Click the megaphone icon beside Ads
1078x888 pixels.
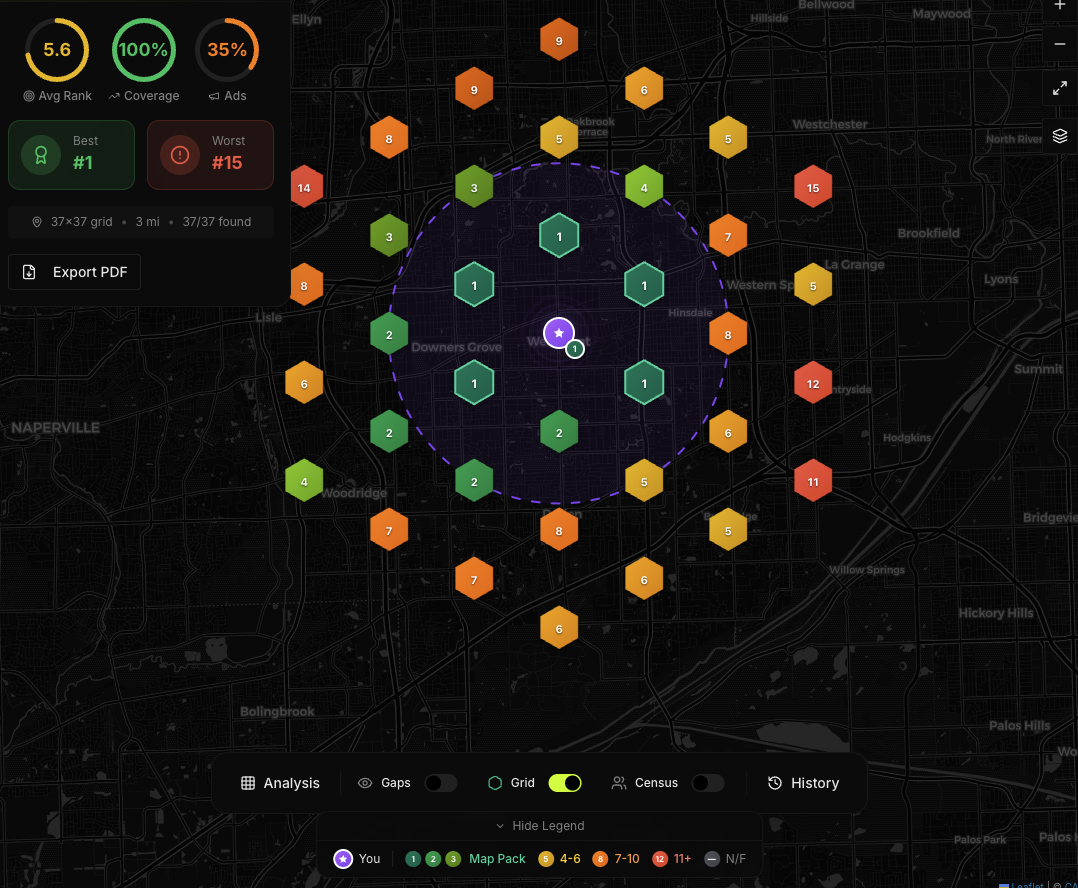point(214,96)
